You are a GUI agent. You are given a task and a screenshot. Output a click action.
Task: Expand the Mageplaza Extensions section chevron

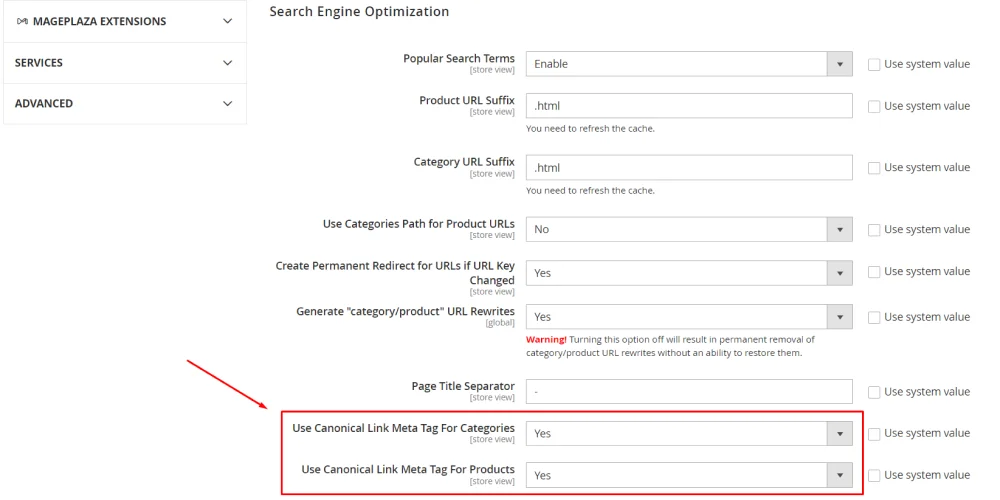coord(228,21)
